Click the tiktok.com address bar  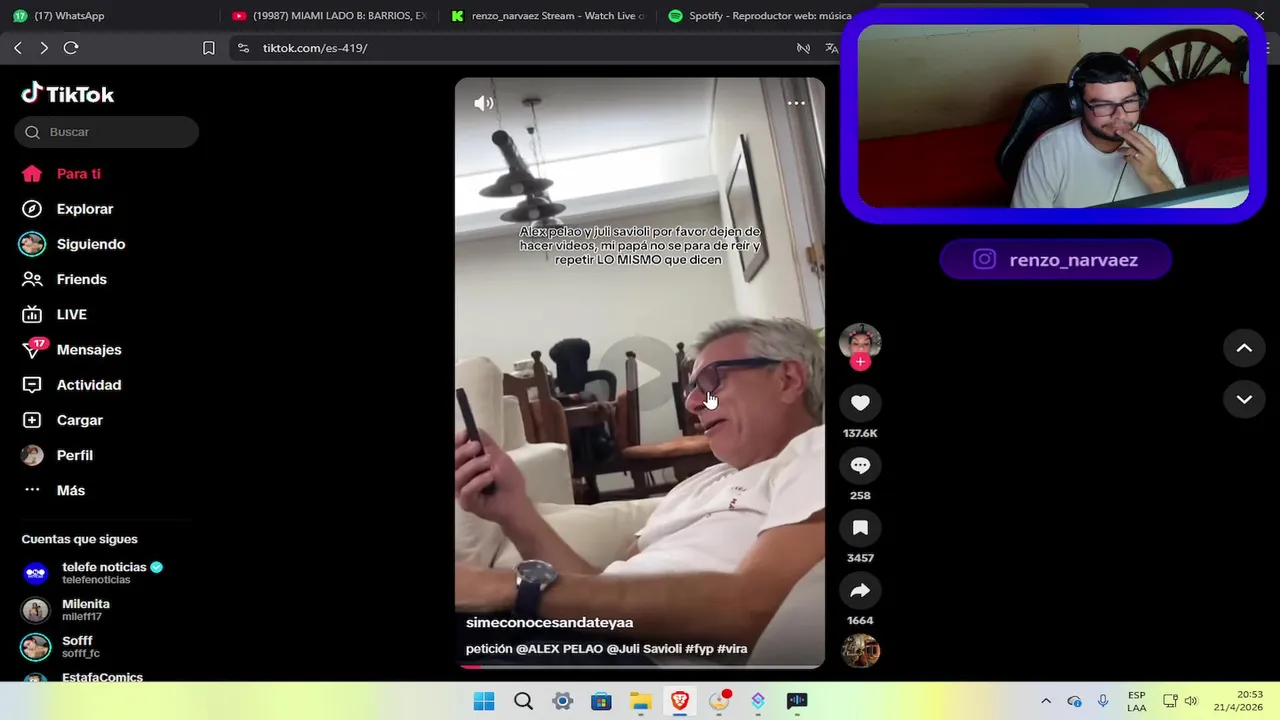[315, 48]
